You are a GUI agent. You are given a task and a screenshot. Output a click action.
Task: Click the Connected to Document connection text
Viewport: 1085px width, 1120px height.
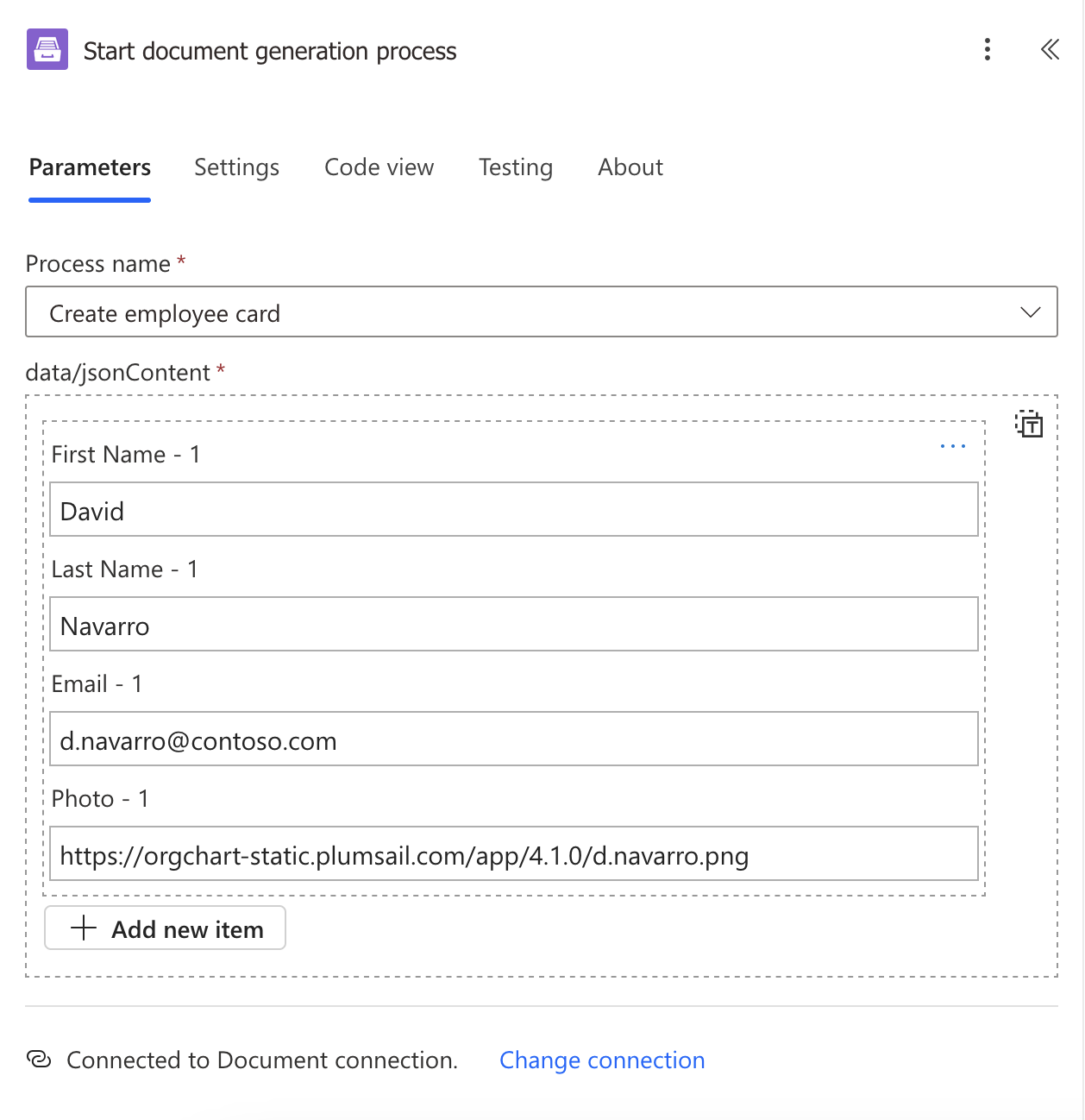(x=262, y=1060)
